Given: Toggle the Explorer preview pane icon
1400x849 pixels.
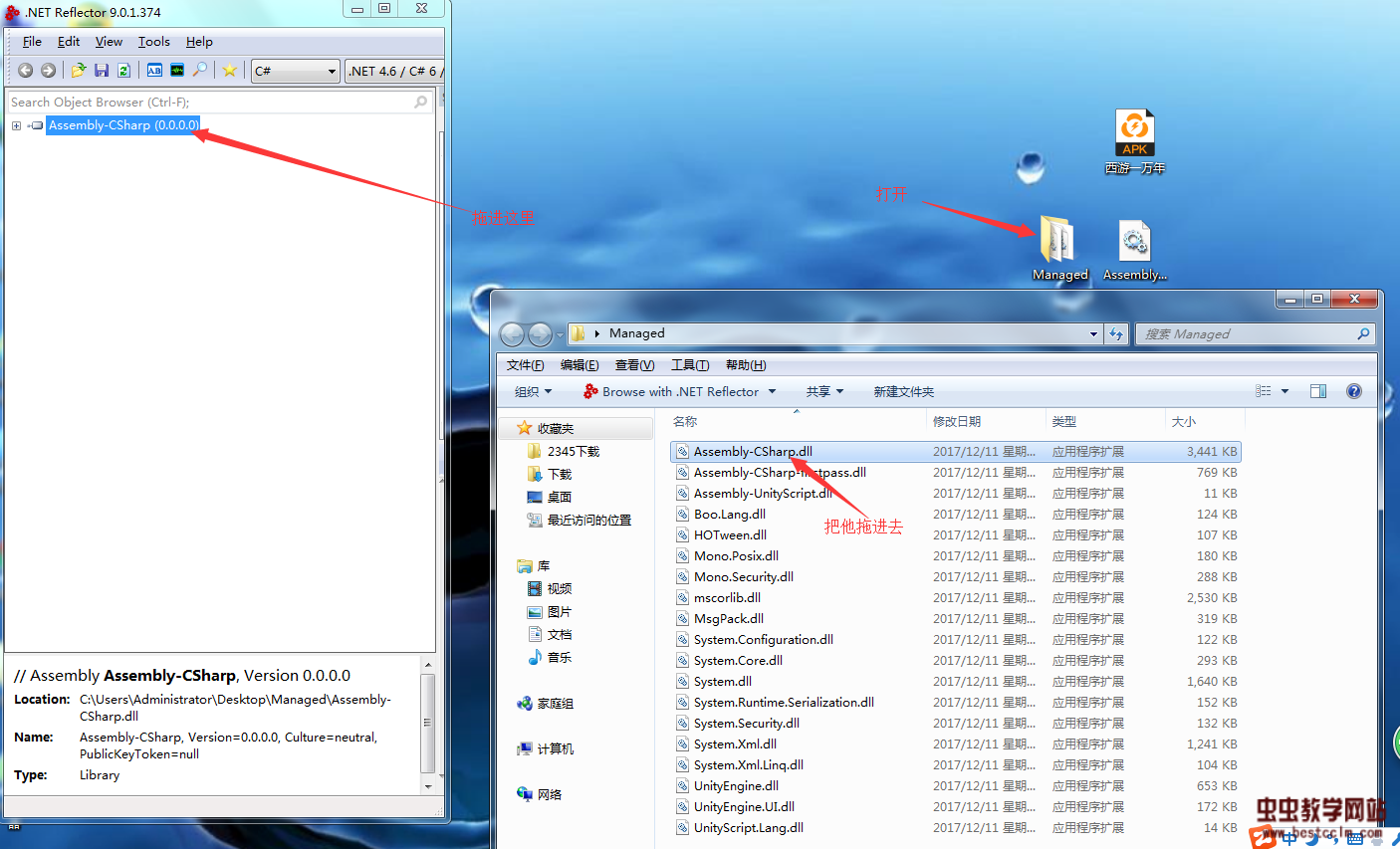Looking at the screenshot, I should coord(1318,391).
